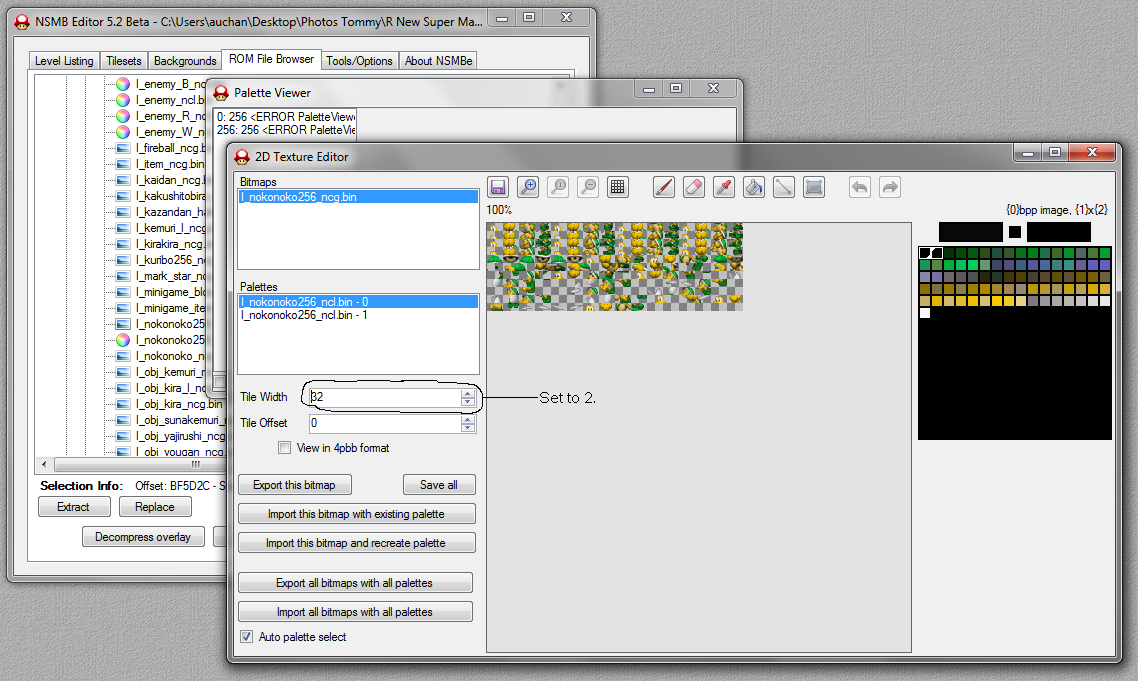Pick the Eyedropper color tool
Viewport: 1138px width, 681px height.
[725, 187]
